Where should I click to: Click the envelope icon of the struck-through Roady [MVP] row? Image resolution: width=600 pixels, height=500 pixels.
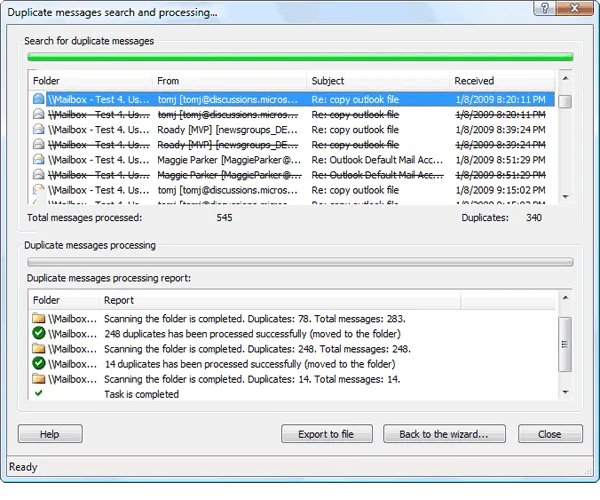[x=38, y=144]
